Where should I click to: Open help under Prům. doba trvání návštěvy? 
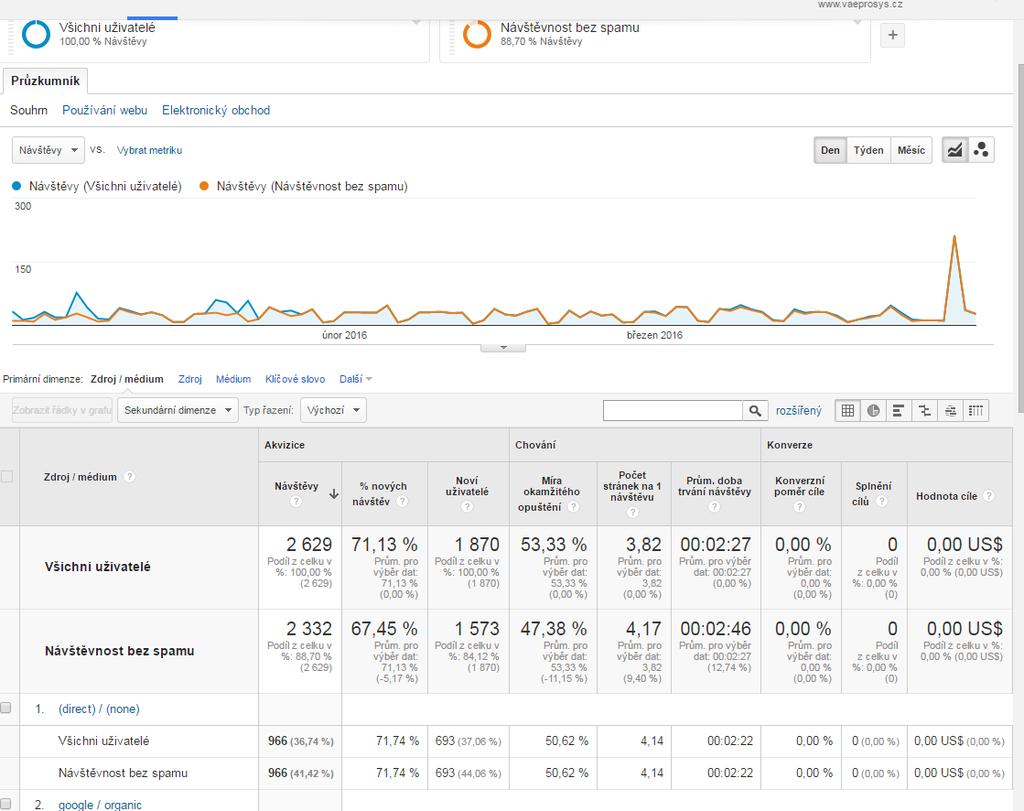point(714,507)
